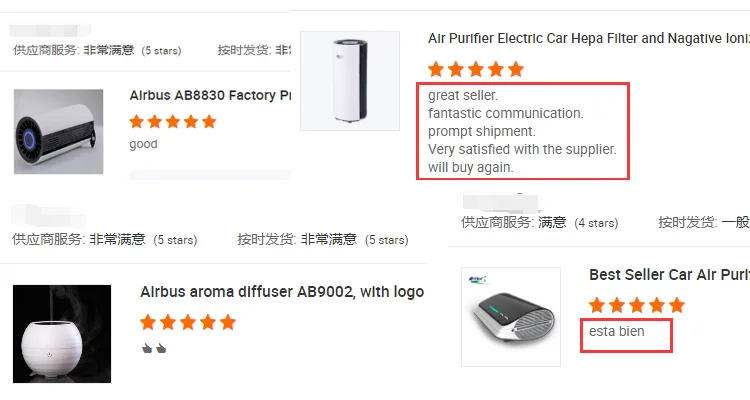Click the star rating under Airbus AB8830 title
This screenshot has width=750, height=400.
pyautogui.click(x=173, y=122)
